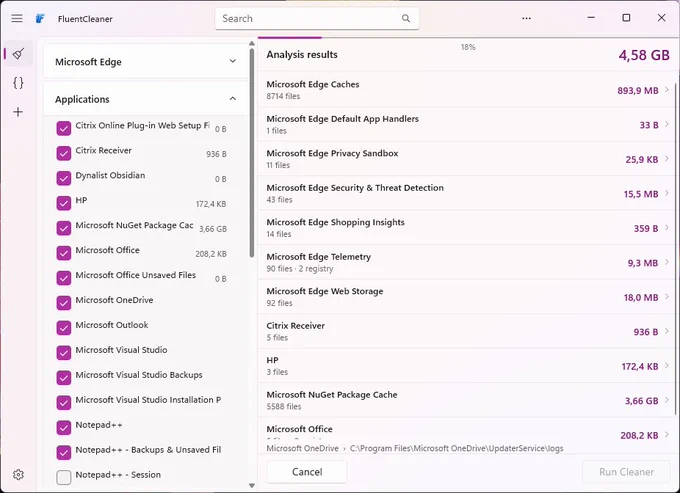Toggle the Dynalist Obsidian checkbox
680x493 pixels.
(x=64, y=178)
